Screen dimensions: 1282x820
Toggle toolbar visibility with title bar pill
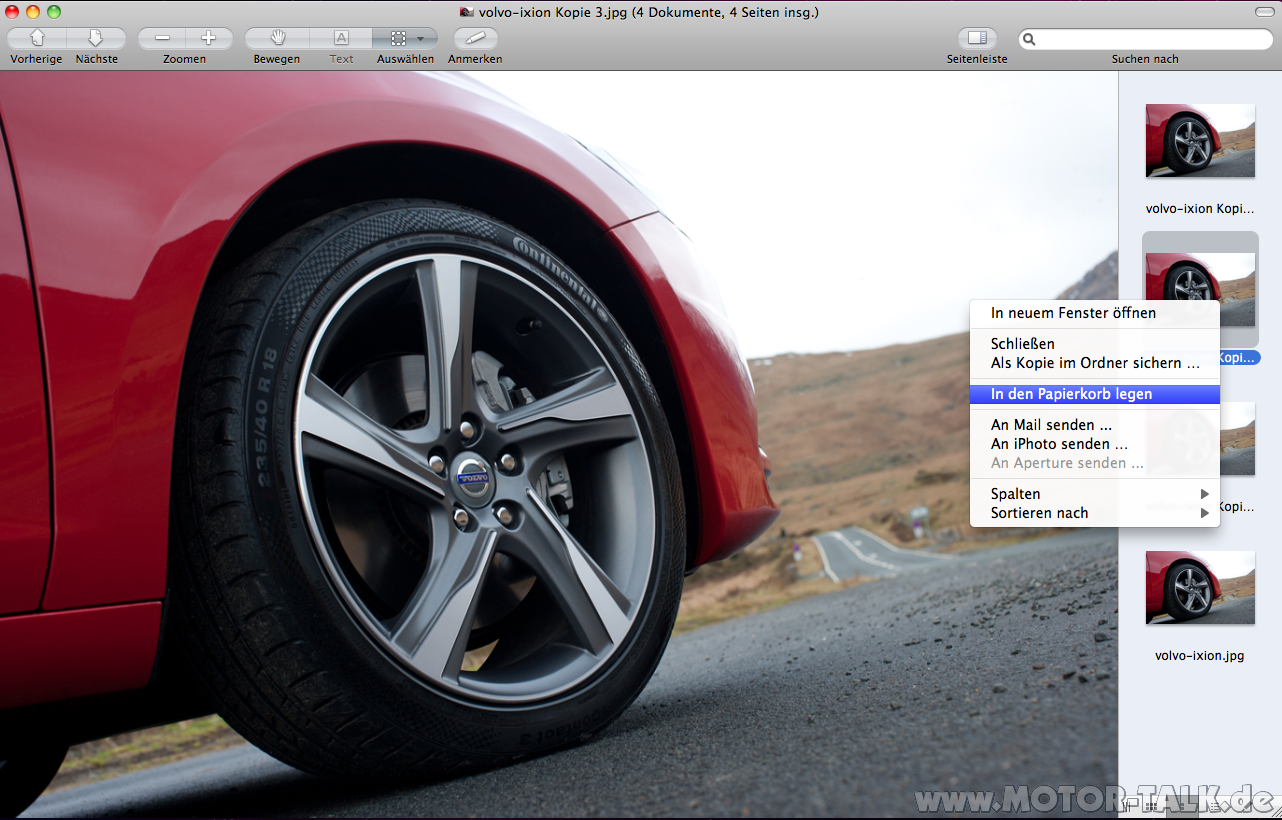[1266, 11]
